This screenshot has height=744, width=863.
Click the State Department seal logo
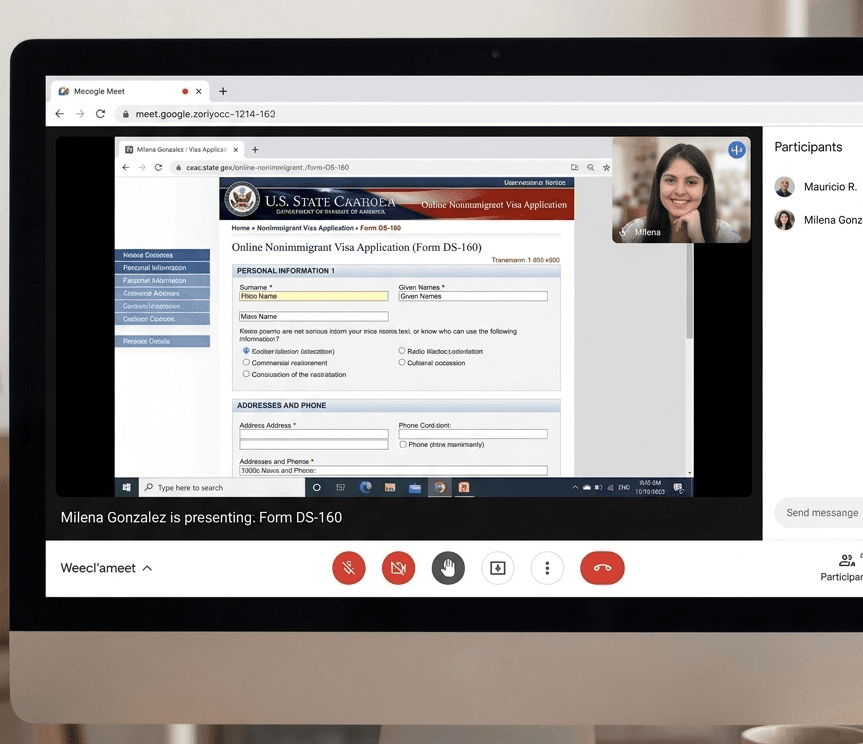(242, 199)
